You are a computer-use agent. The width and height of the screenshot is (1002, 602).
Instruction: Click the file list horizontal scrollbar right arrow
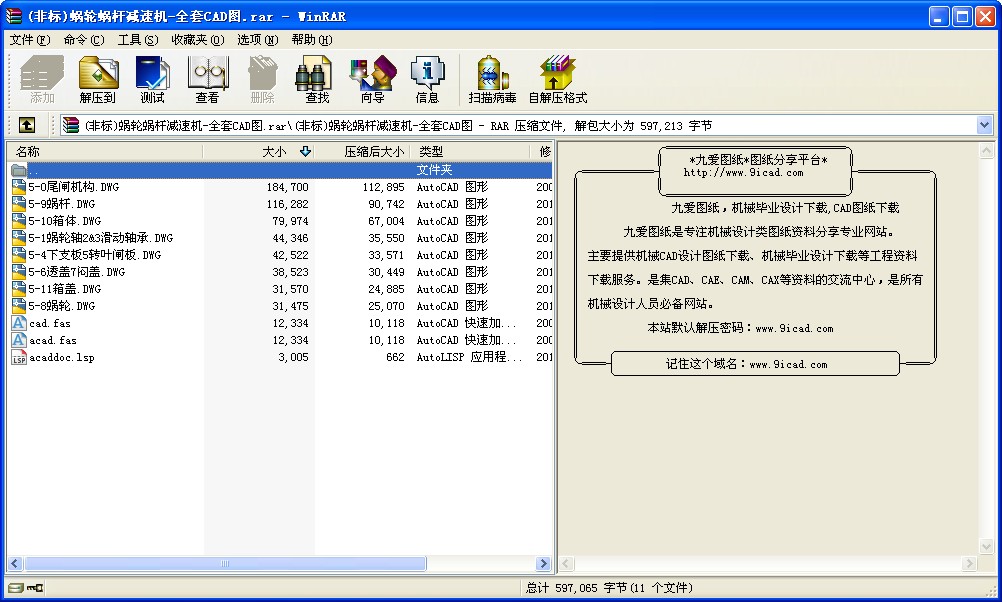click(544, 564)
